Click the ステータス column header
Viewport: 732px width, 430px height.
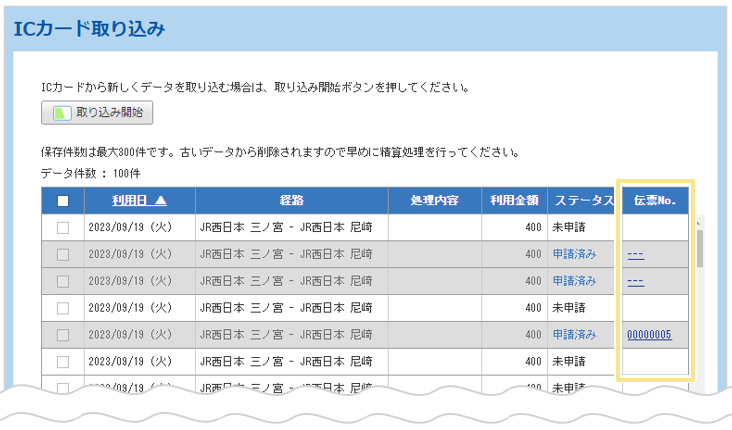point(582,201)
